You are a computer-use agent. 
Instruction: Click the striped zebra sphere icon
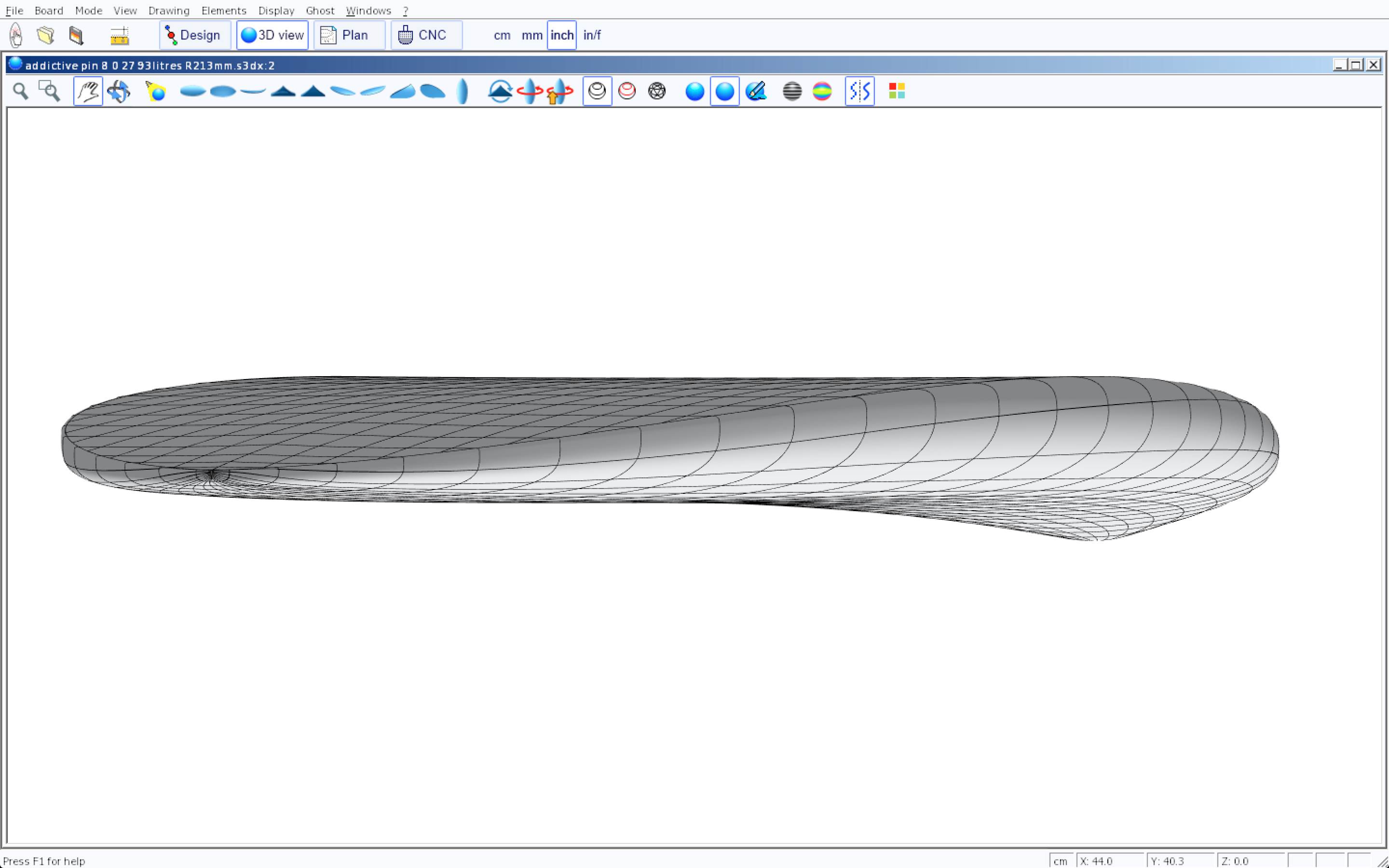[792, 91]
